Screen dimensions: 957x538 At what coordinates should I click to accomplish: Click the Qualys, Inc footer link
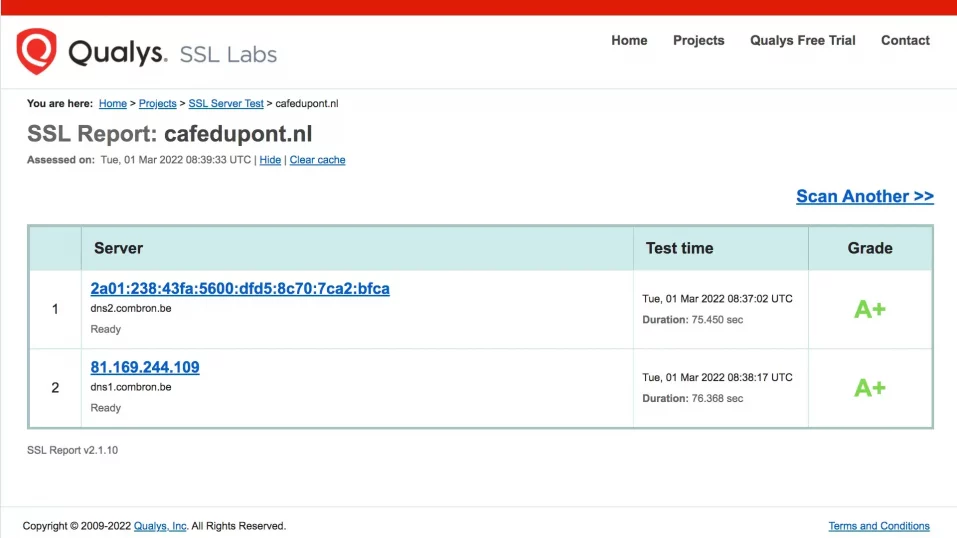(160, 526)
